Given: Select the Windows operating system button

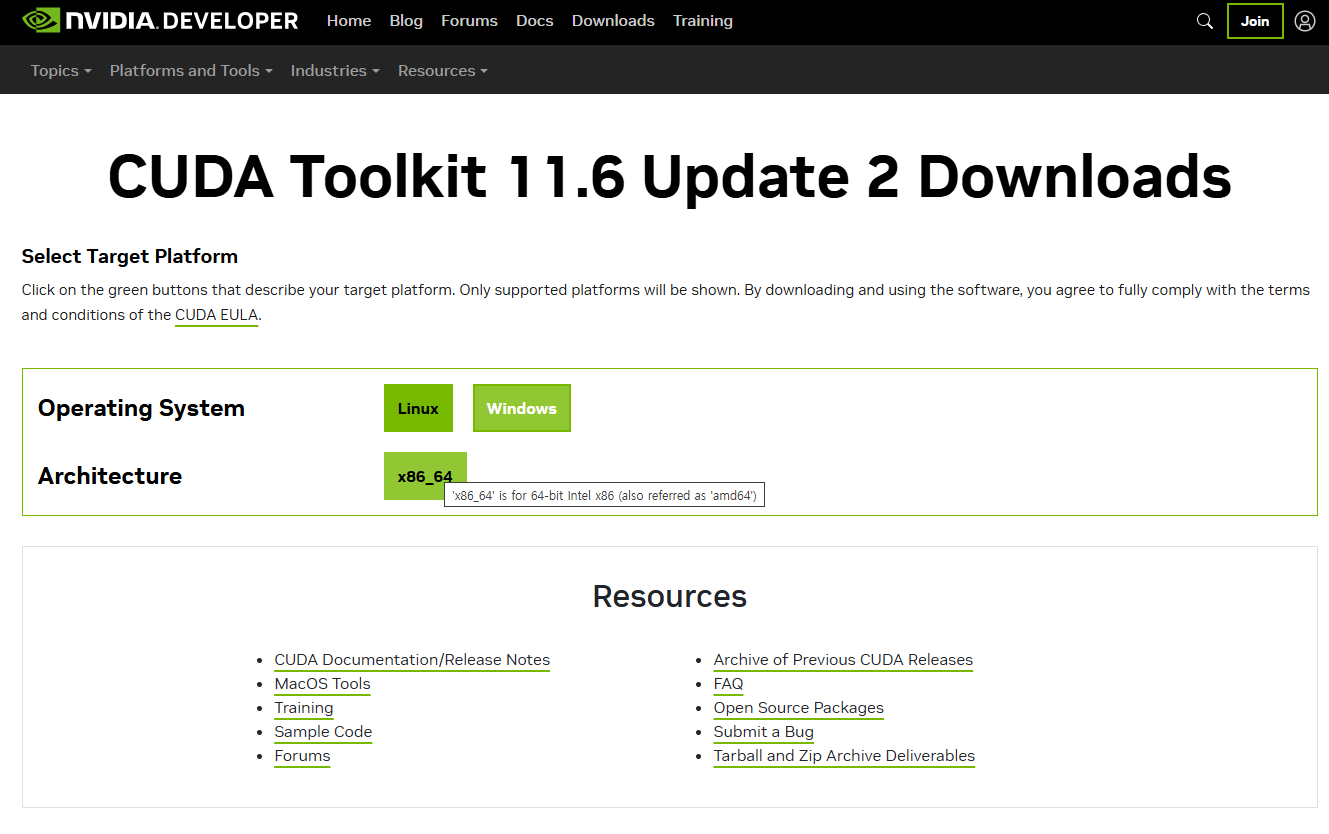Looking at the screenshot, I should (522, 408).
